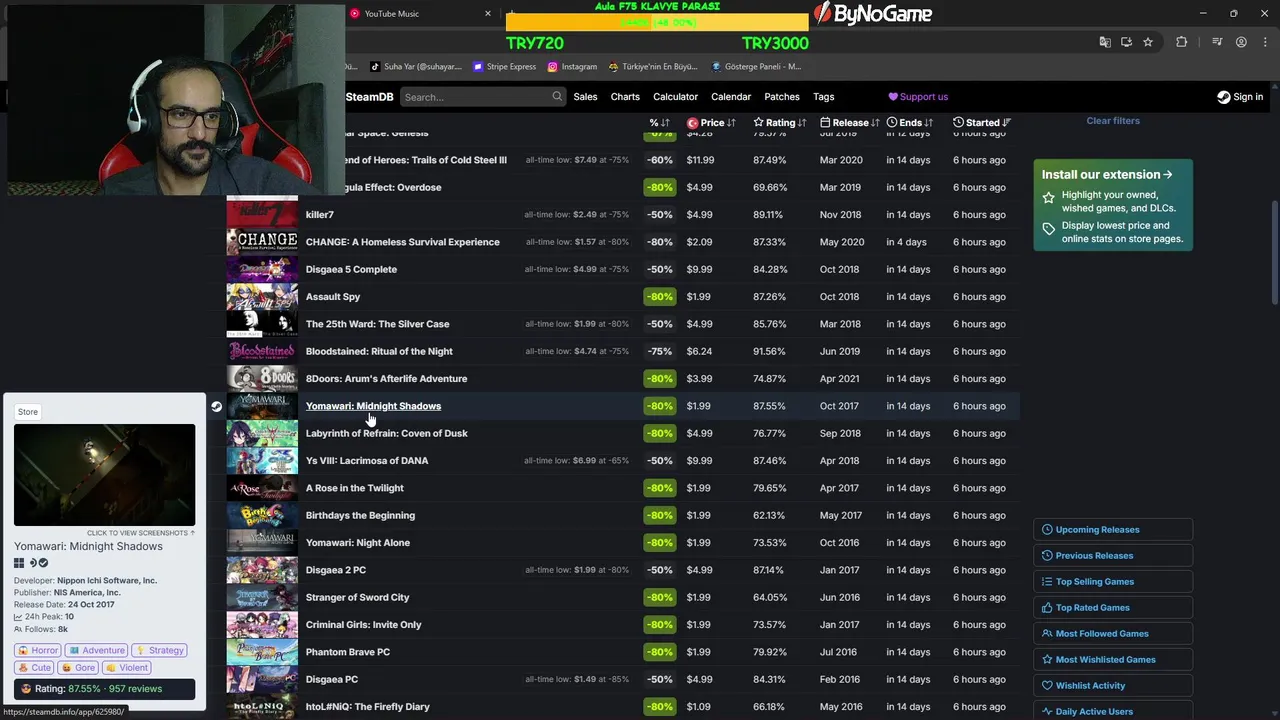Sort by the Price column header
The image size is (1280, 720).
point(711,122)
